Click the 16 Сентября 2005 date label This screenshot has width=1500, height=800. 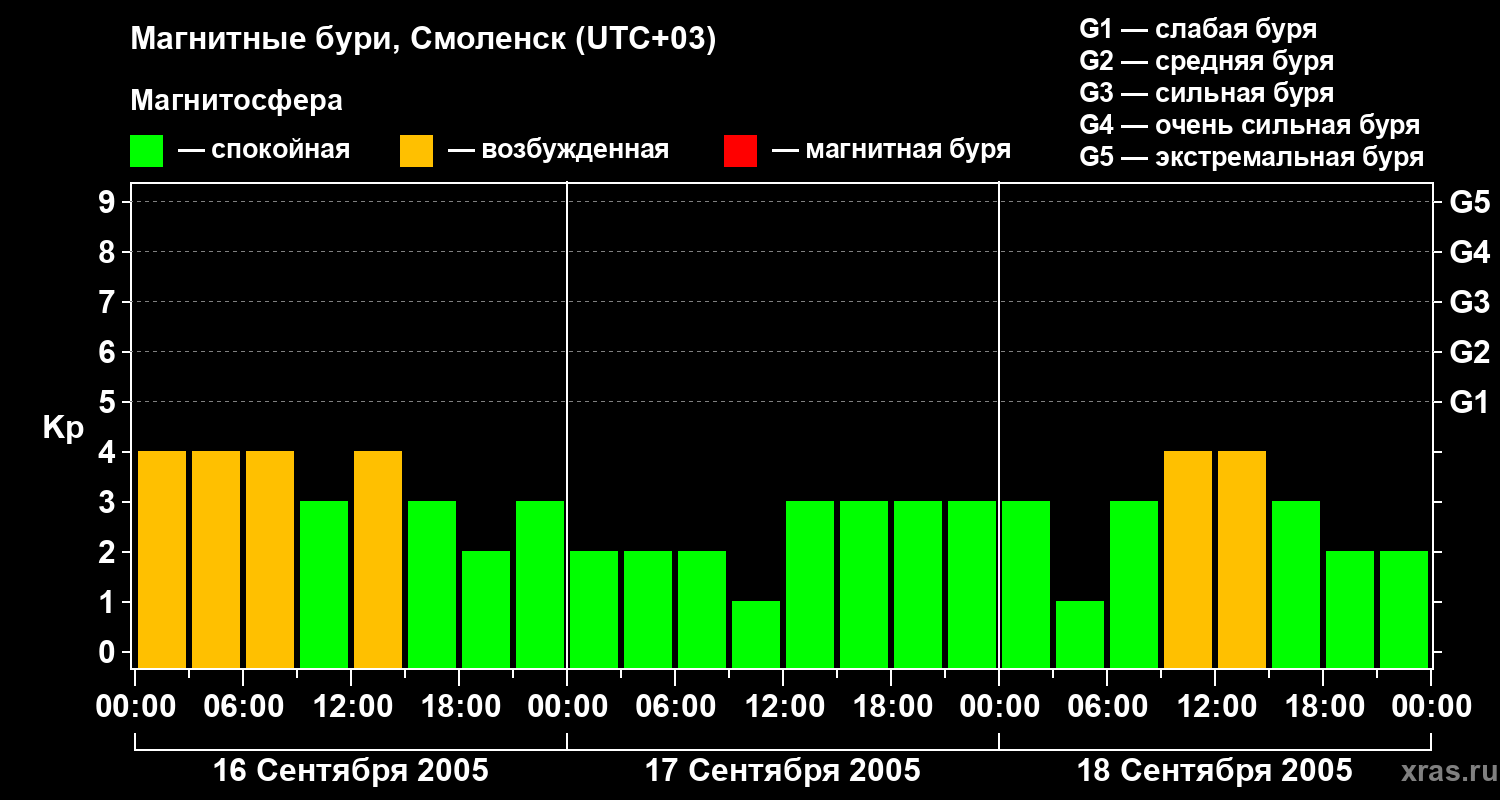point(351,771)
